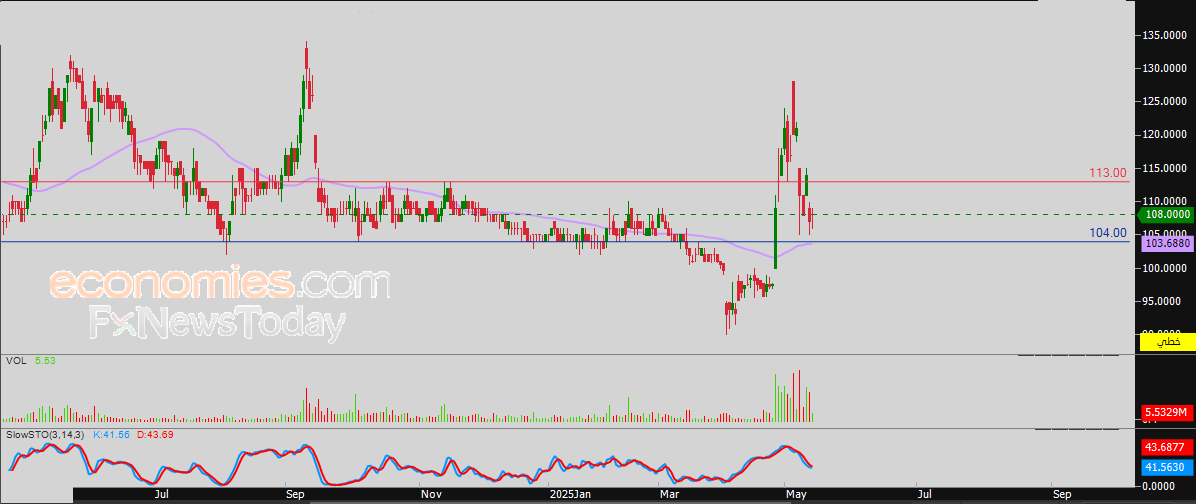The width and height of the screenshot is (1196, 504).
Task: Click the economies.com watermark
Action: click(219, 284)
